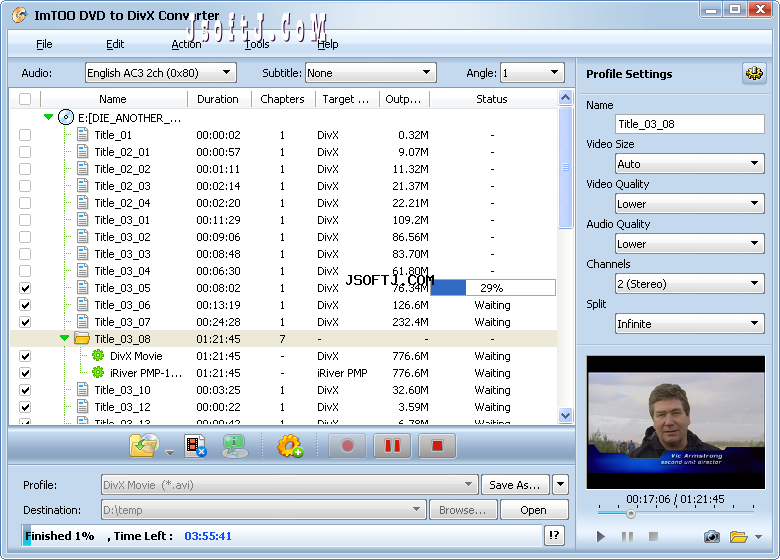Open the Tools menu

pos(257,44)
